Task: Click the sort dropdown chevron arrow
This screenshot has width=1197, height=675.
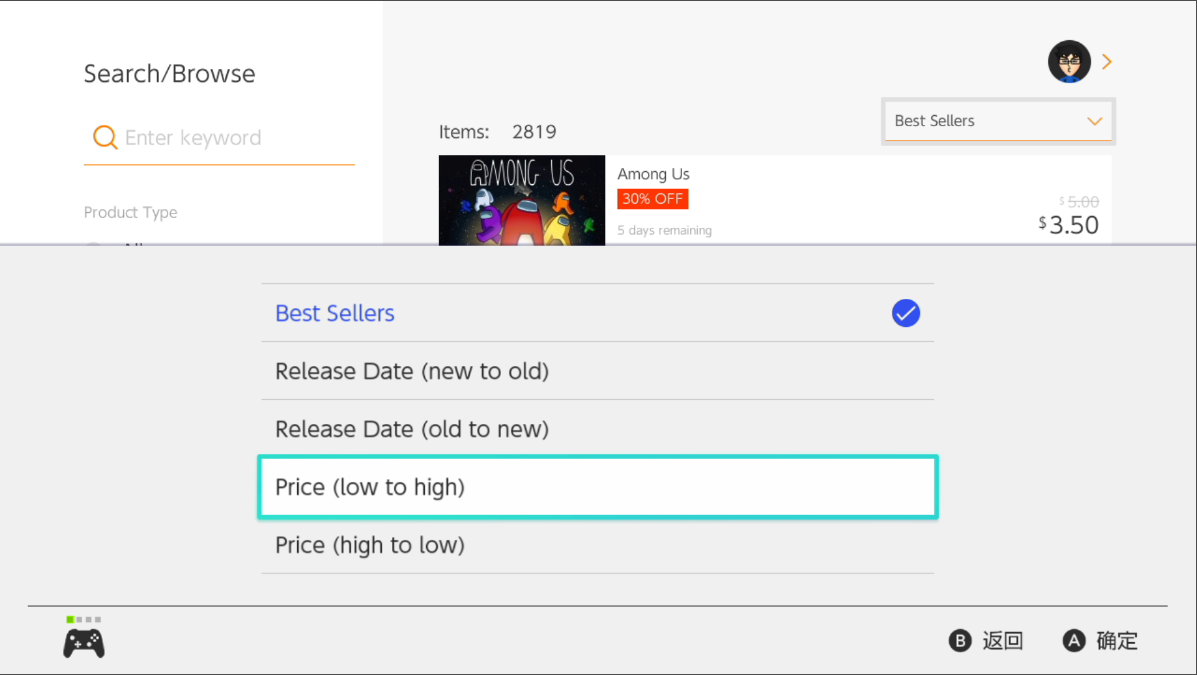Action: 1094,121
